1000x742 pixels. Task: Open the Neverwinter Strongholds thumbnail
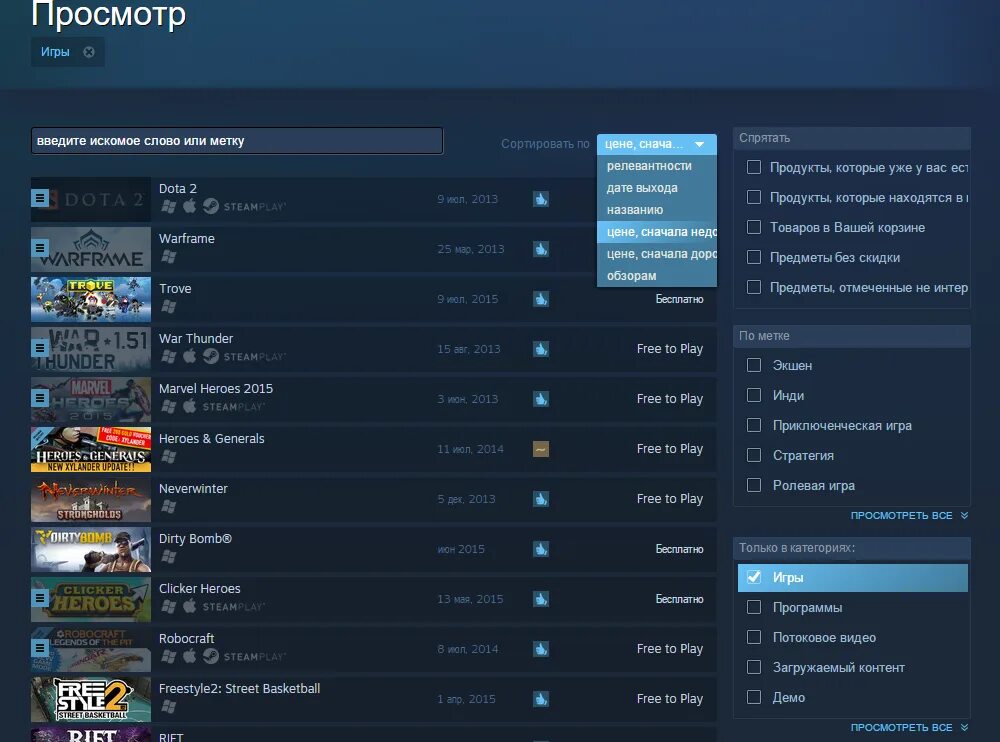(x=91, y=499)
